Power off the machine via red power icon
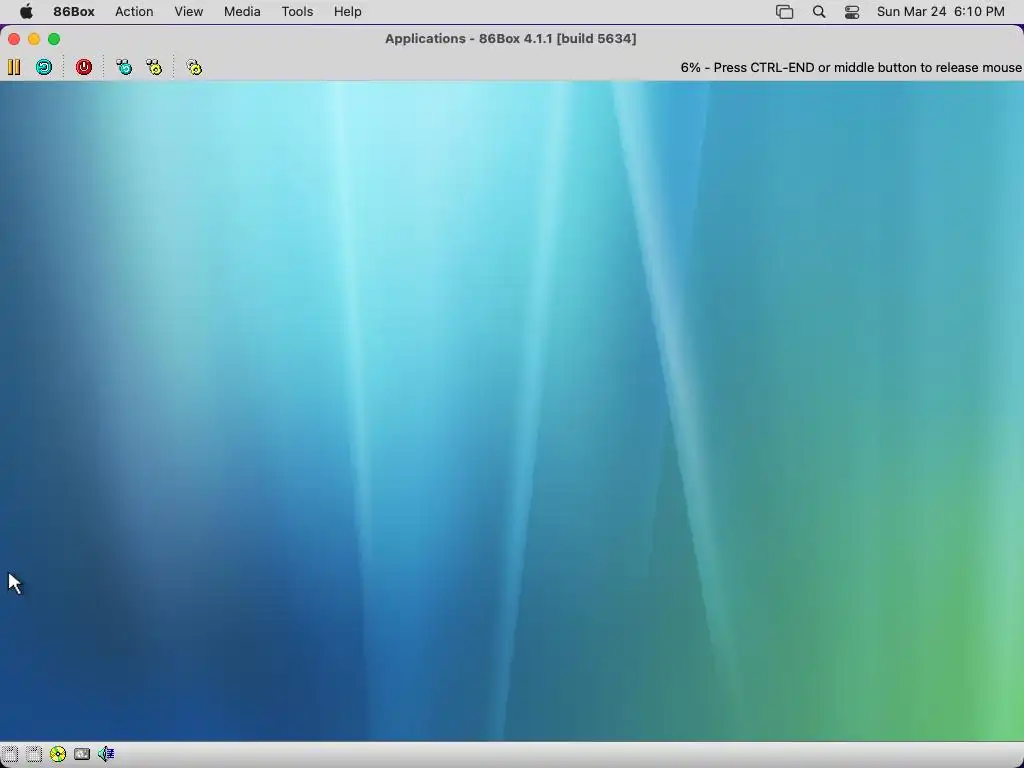 [x=84, y=67]
